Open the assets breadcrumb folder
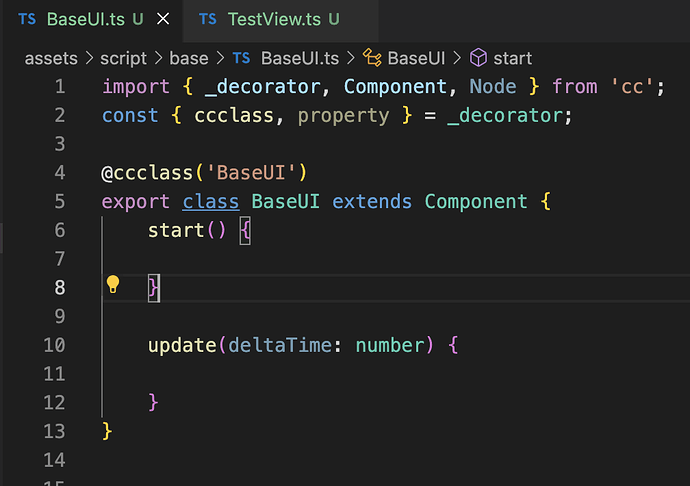Image resolution: width=690 pixels, height=486 pixels. [49, 58]
